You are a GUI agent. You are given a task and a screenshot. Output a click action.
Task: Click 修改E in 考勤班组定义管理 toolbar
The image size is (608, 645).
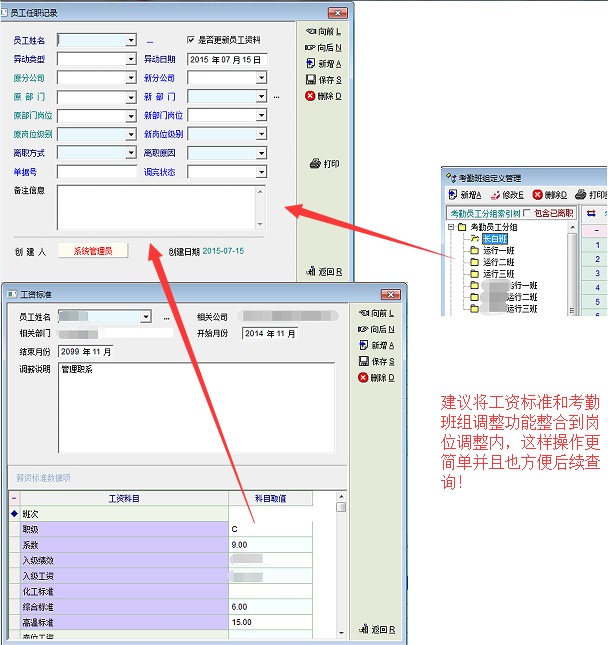511,195
